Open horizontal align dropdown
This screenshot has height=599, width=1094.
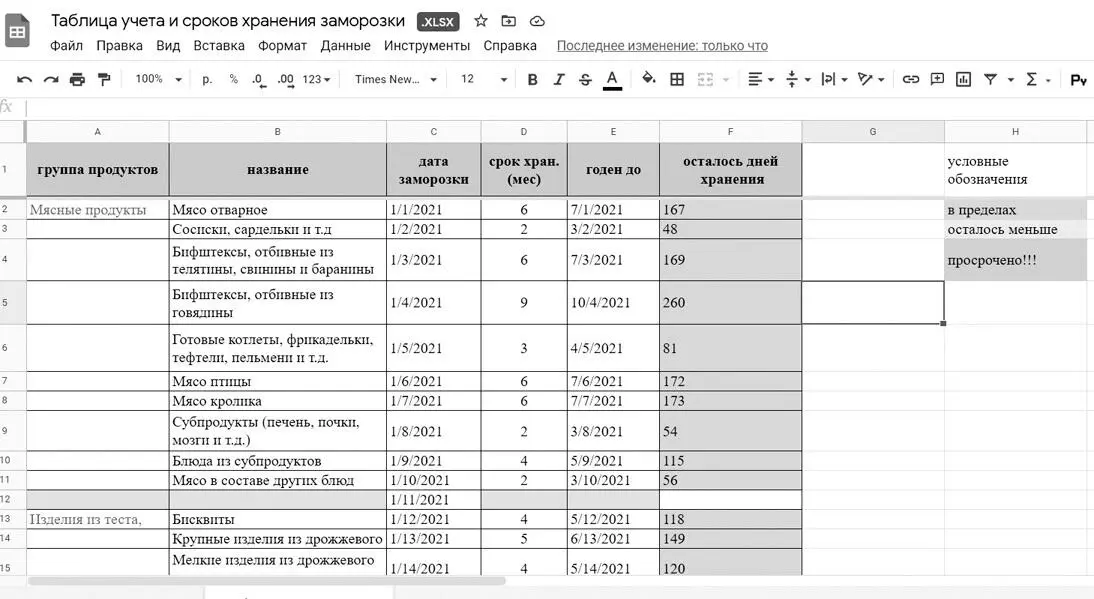[x=760, y=79]
